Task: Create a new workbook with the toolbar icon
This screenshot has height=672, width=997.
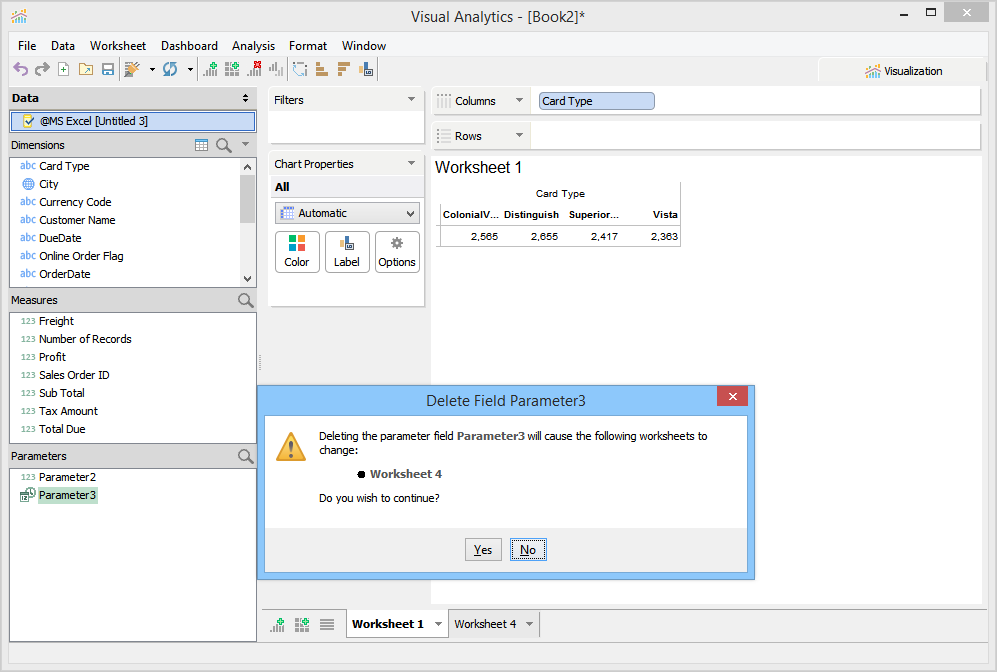Action: coord(64,69)
